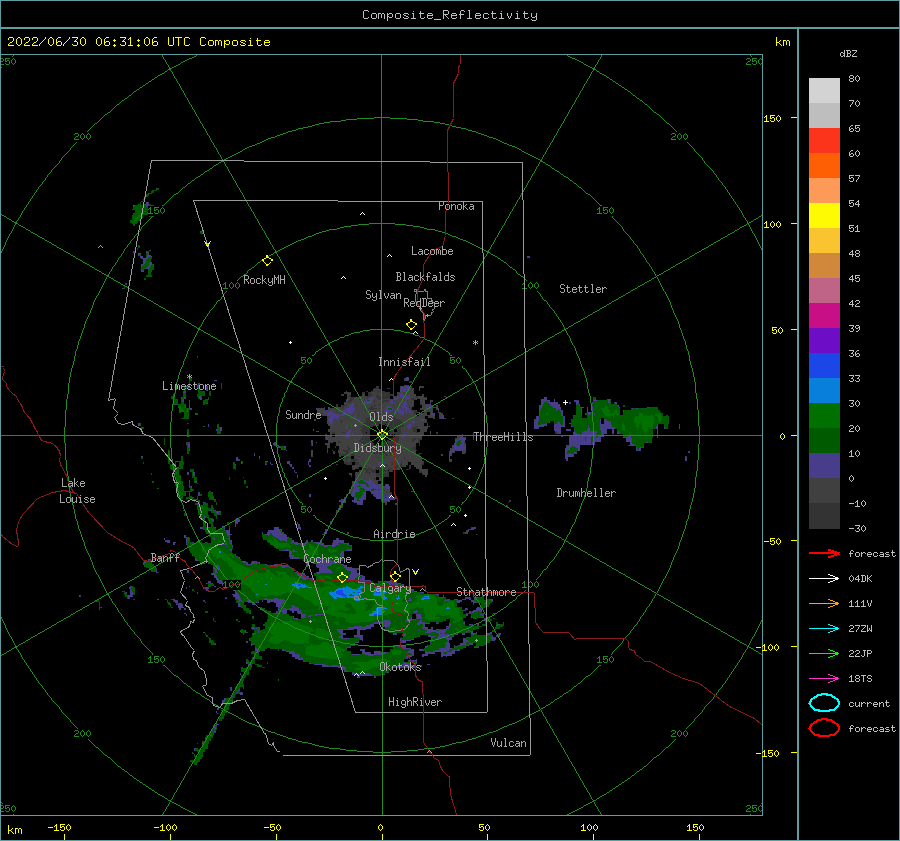This screenshot has width=900, height=841.
Task: Click the Ponoka city label
Action: coord(456,206)
